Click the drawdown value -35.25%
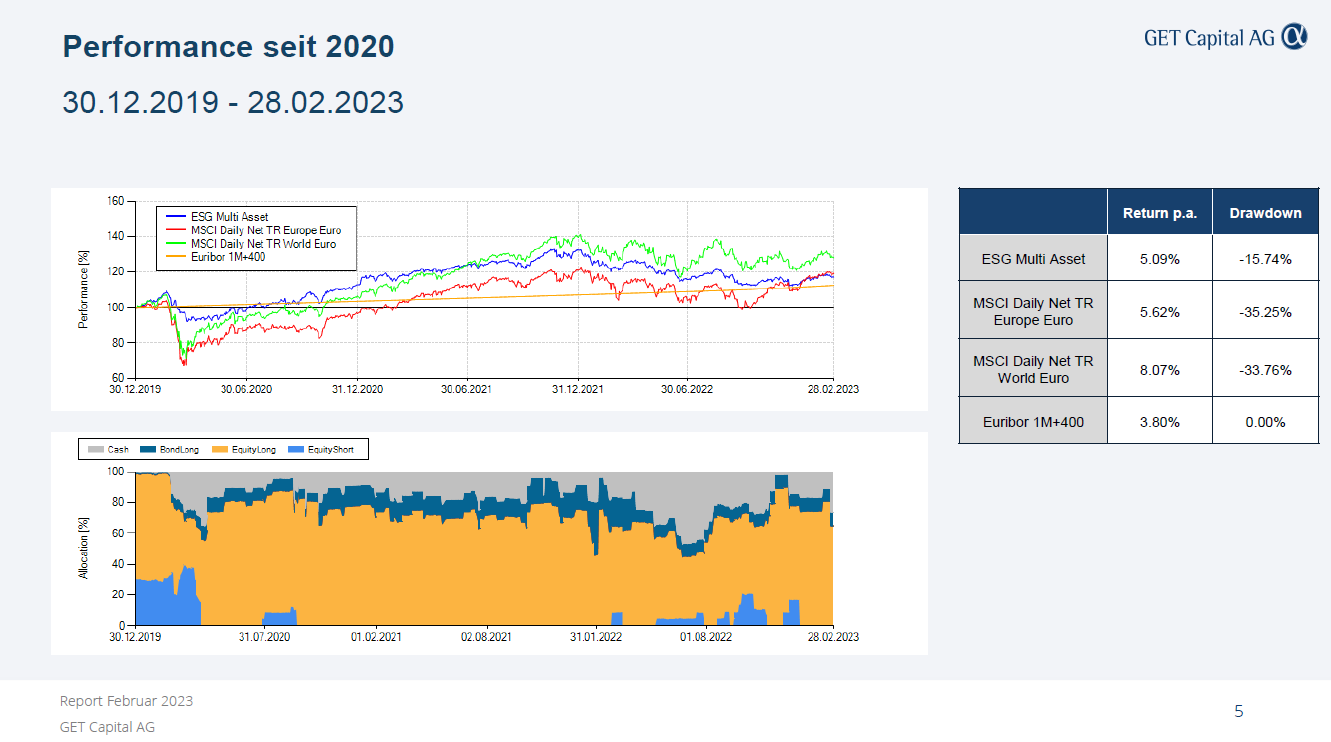1331x742 pixels. (x=1265, y=312)
